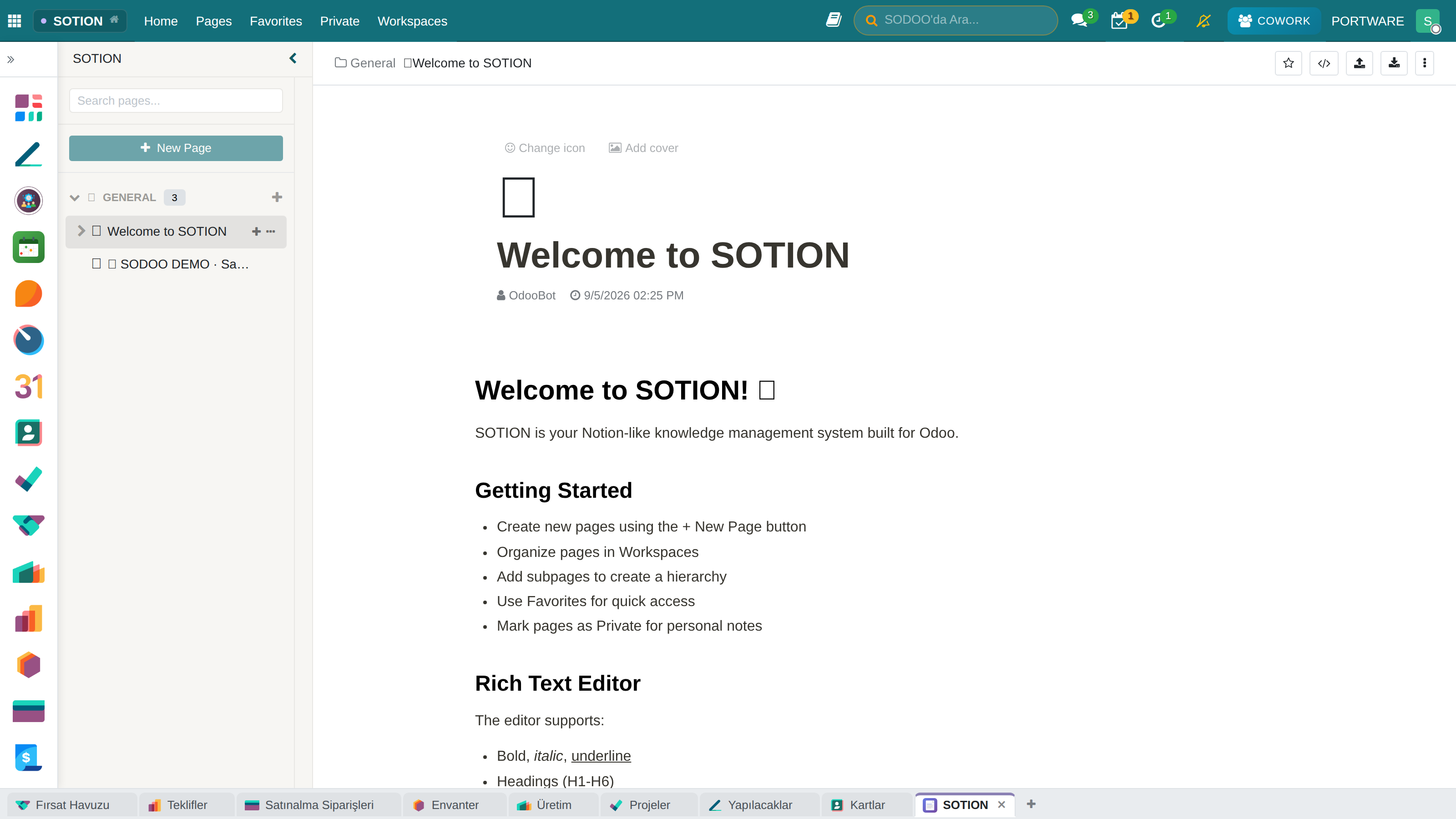Switch to the Satınalma Siparişleri tab
The image size is (1456, 819).
[x=319, y=805]
